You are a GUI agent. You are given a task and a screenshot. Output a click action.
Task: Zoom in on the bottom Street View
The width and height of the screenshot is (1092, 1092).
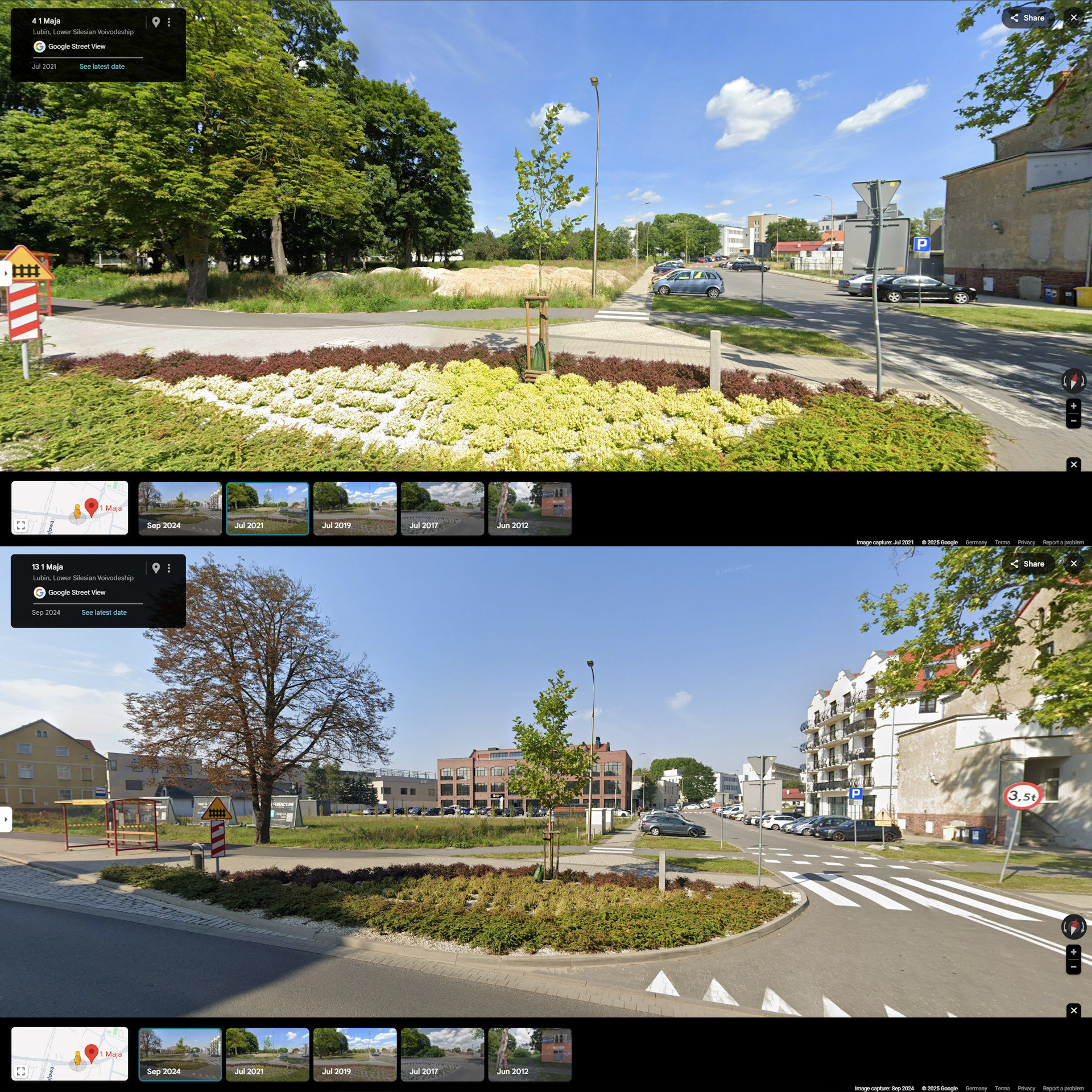(x=1073, y=952)
